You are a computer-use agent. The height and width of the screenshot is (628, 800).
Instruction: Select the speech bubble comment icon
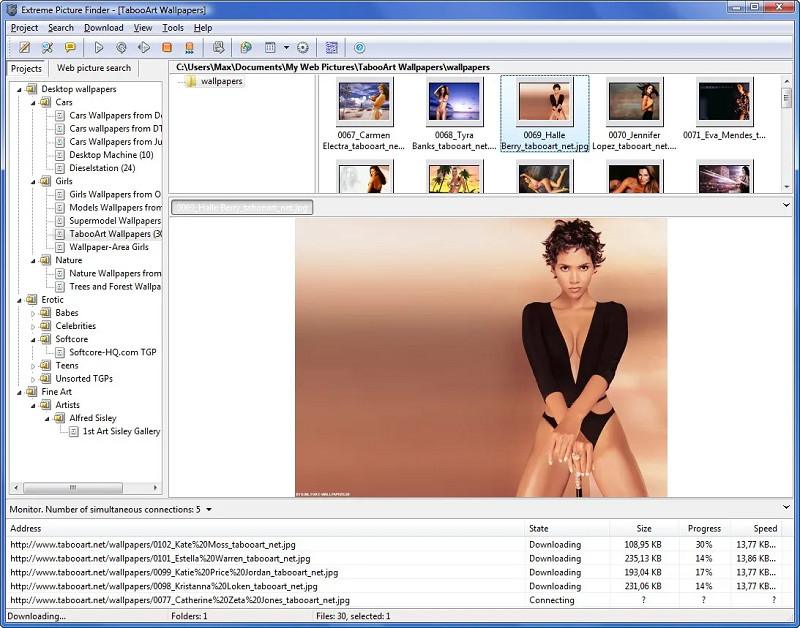click(68, 48)
